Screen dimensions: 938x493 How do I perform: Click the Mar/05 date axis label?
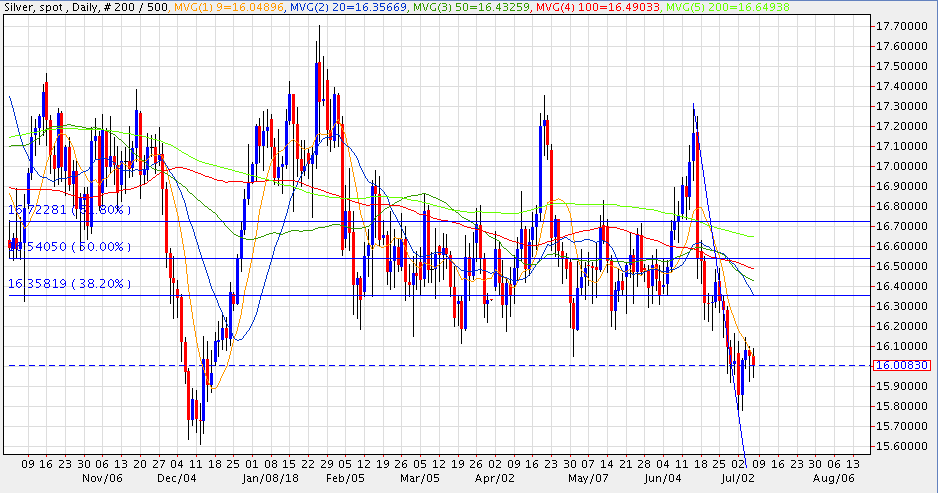tap(419, 478)
